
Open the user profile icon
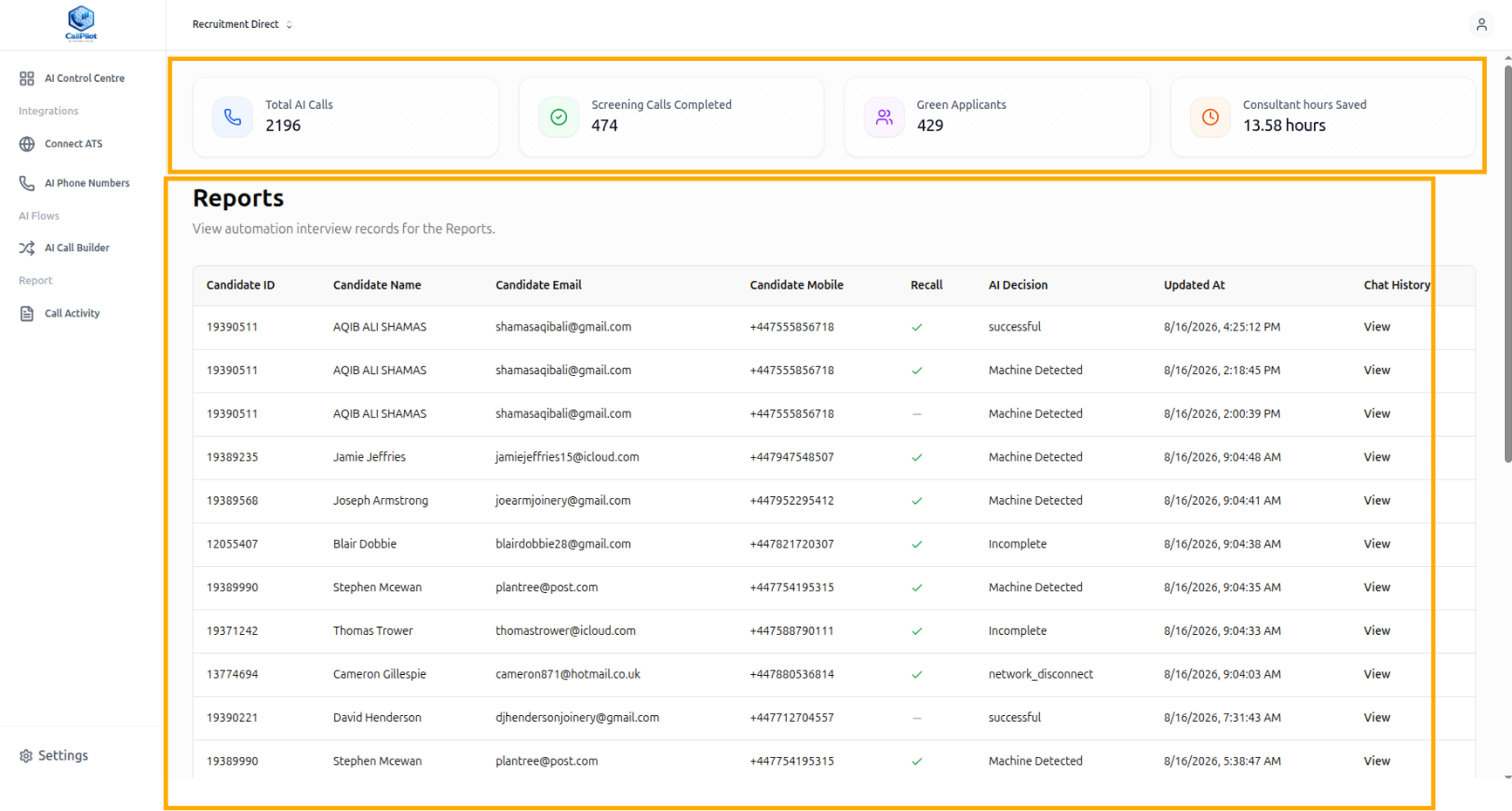1481,24
